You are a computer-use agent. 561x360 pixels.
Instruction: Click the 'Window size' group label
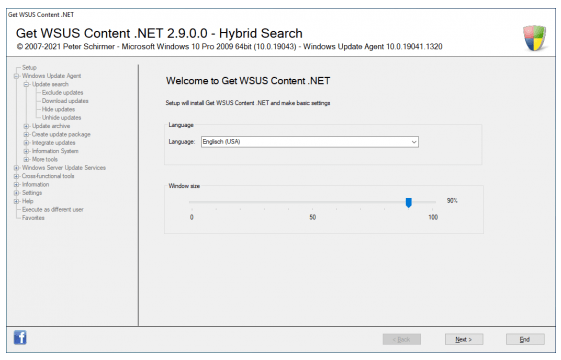(x=184, y=186)
